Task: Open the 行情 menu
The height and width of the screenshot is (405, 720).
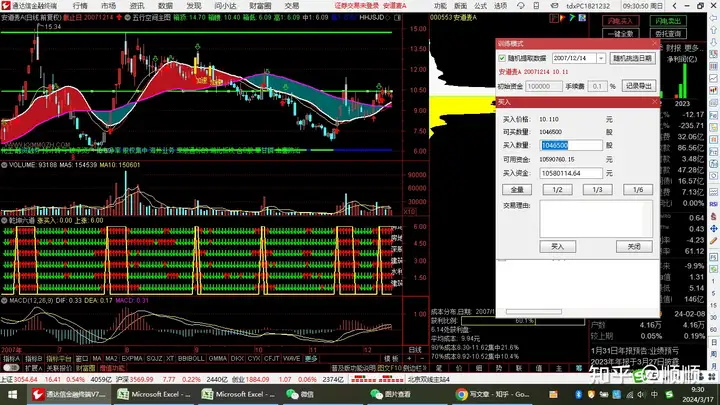Action: (x=80, y=6)
